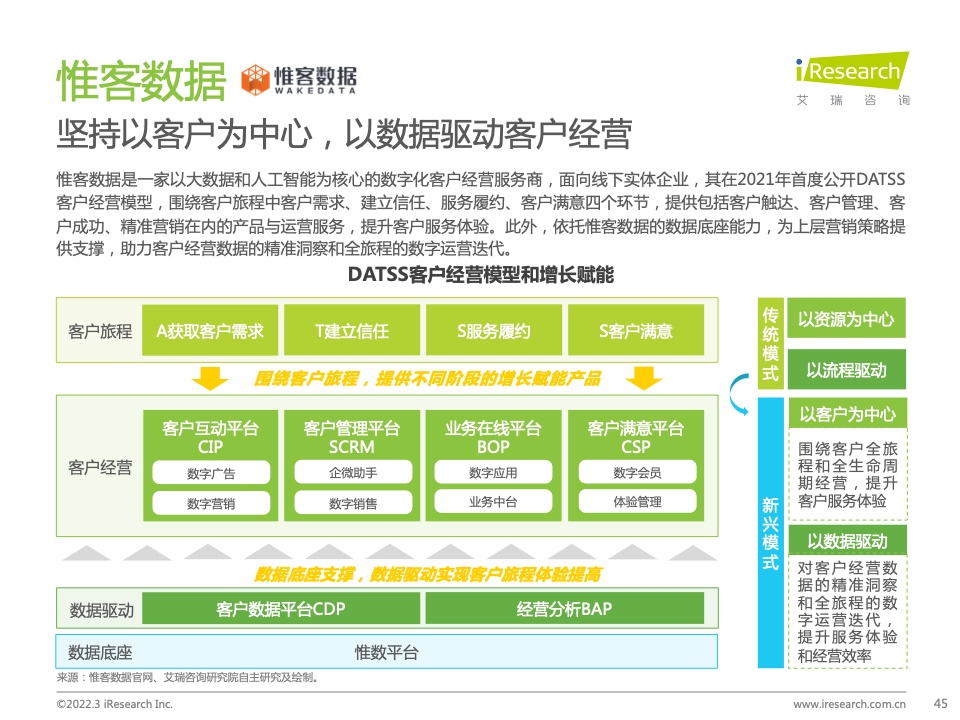Image resolution: width=960 pixels, height=720 pixels.
Task: Click the 客户满意平台 CSP header
Action: point(636,437)
